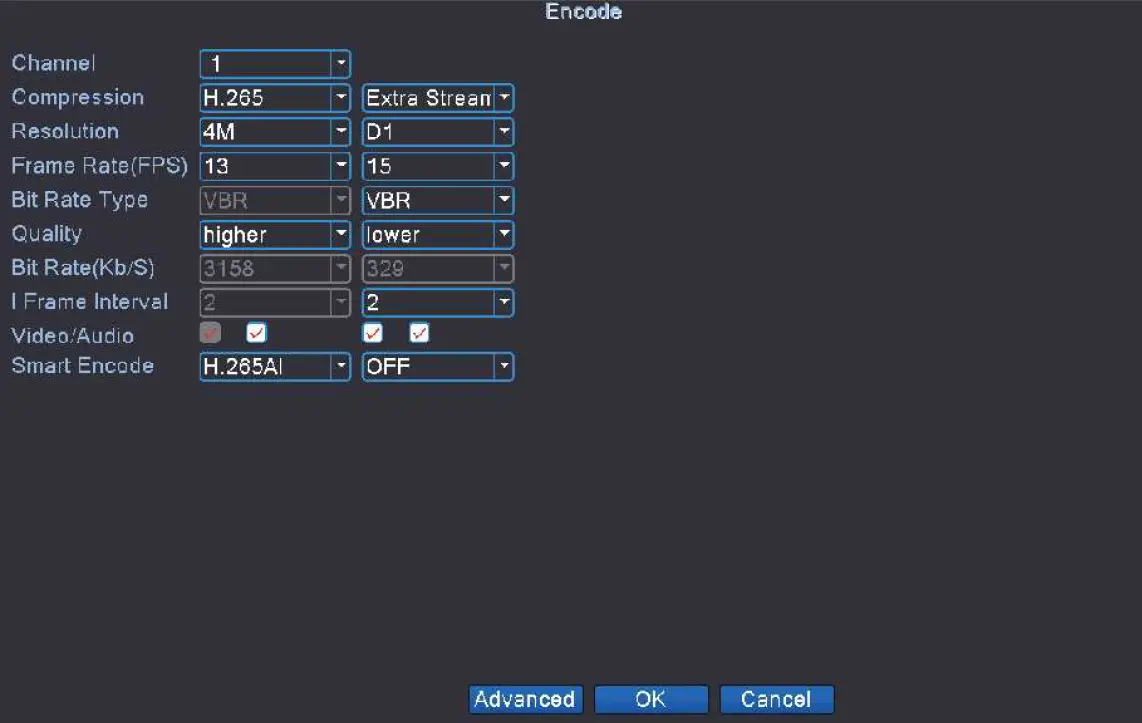The height and width of the screenshot is (723, 1142).
Task: Open the extra stream Resolution dropdown D1
Action: point(438,132)
